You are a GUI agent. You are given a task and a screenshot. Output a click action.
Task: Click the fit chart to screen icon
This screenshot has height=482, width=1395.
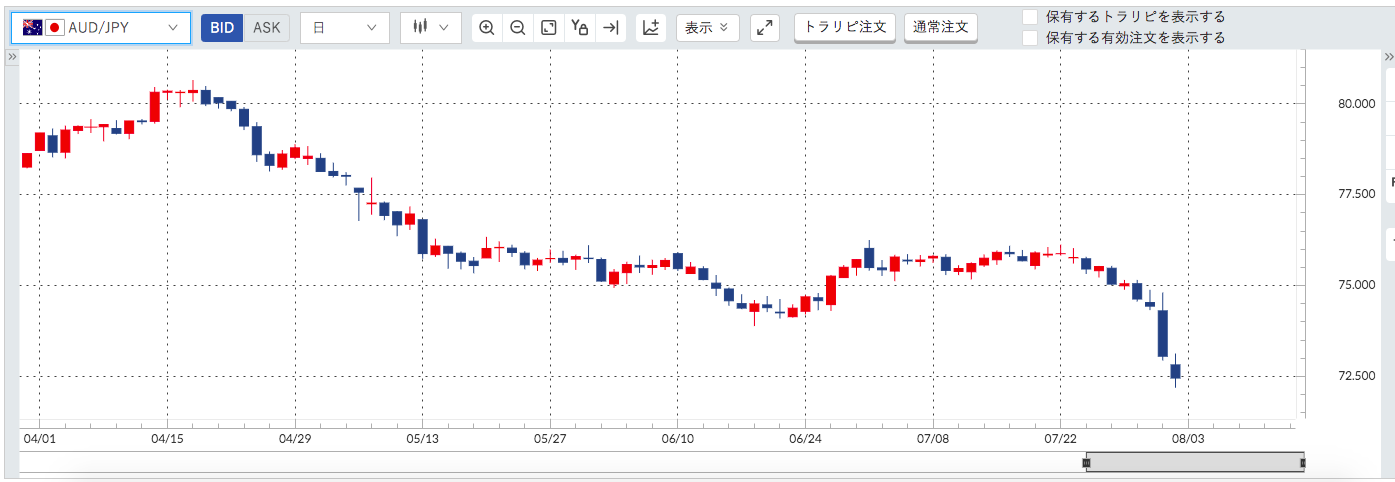click(x=549, y=28)
